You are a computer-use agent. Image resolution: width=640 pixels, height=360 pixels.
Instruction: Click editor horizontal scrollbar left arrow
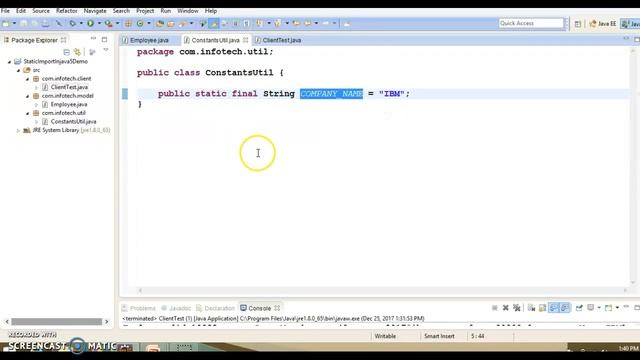140,290
